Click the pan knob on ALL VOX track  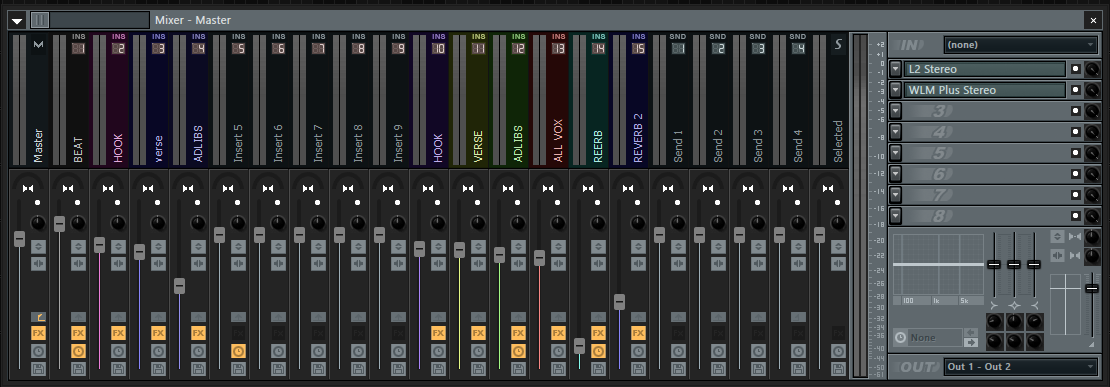pyautogui.click(x=558, y=223)
